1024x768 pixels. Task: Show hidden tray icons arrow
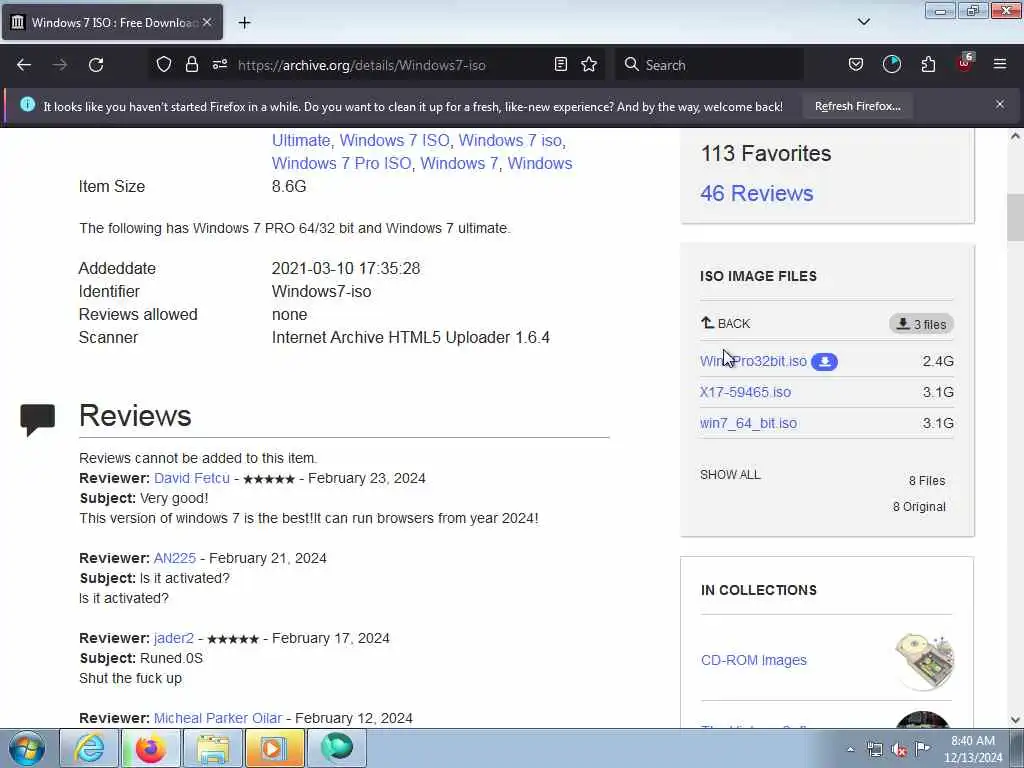pyautogui.click(x=850, y=749)
